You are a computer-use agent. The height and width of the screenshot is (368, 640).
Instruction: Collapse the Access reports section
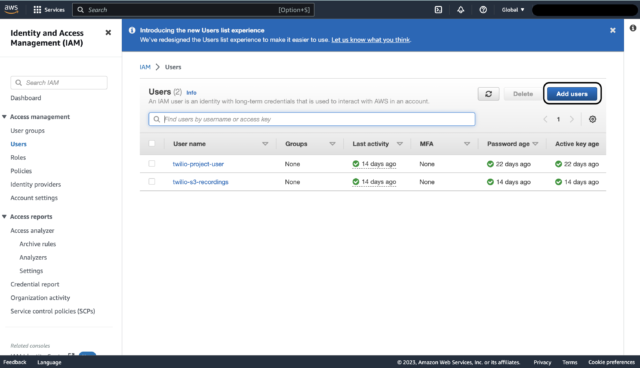pyautogui.click(x=4, y=217)
